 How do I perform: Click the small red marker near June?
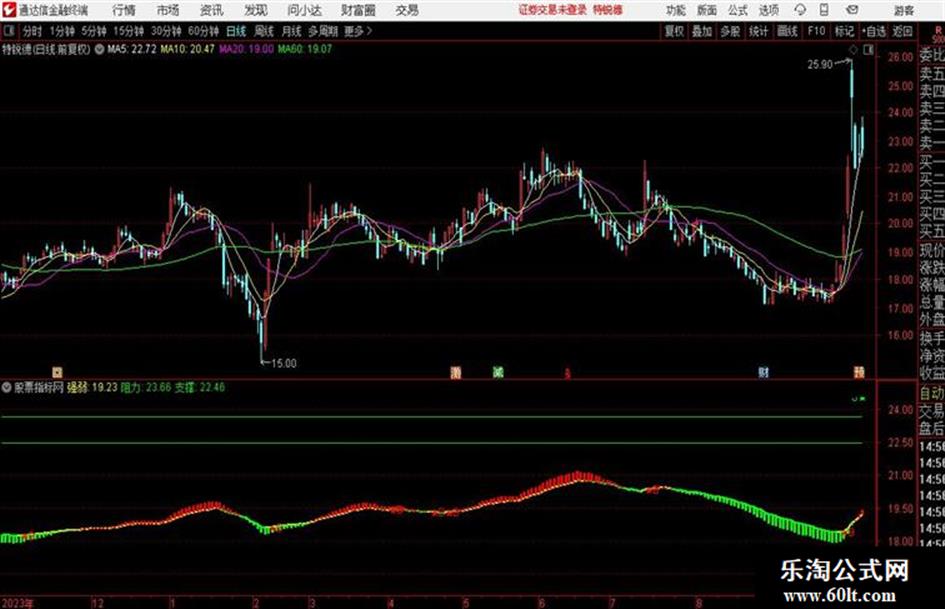[567, 374]
